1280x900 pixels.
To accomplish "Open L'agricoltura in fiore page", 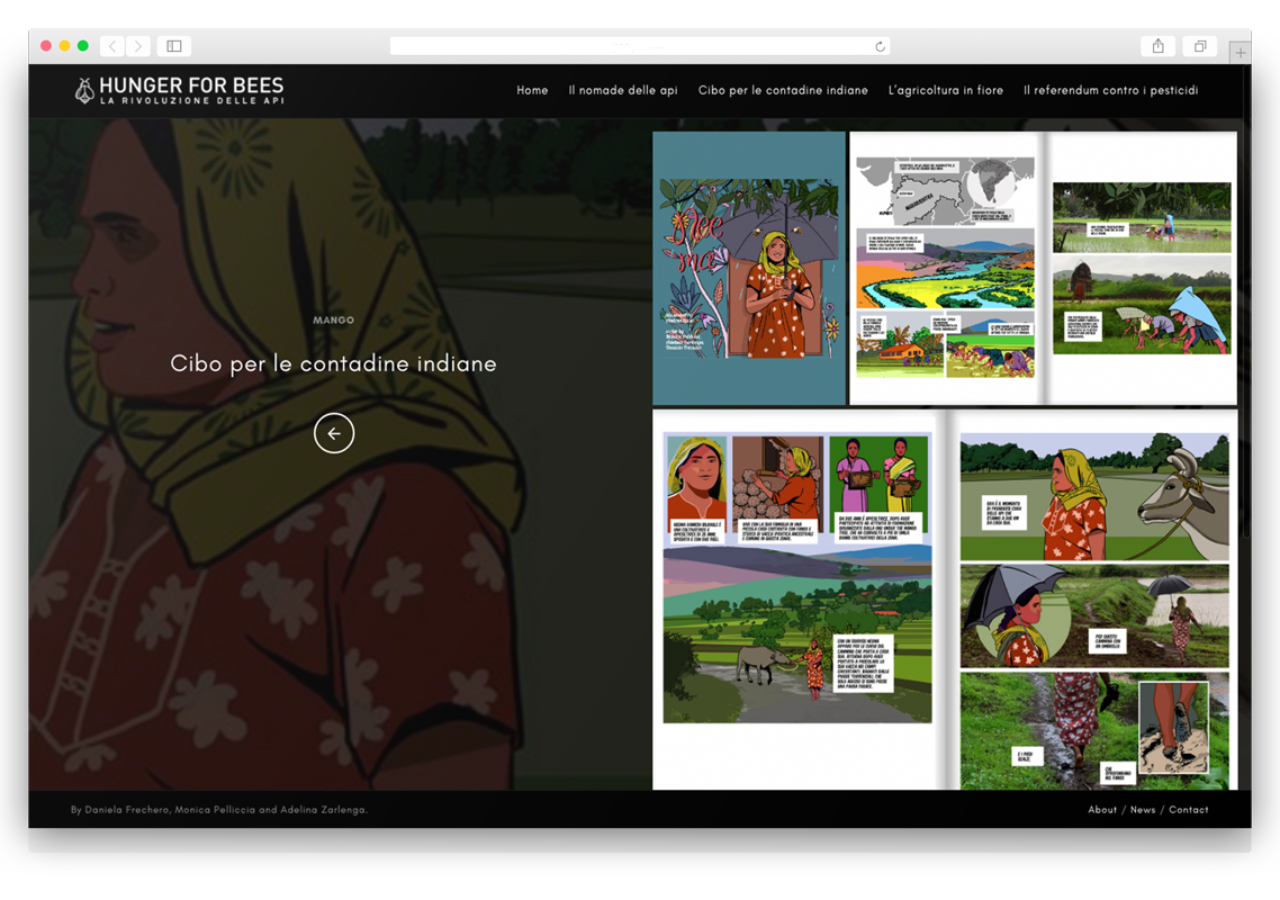I will [x=946, y=90].
